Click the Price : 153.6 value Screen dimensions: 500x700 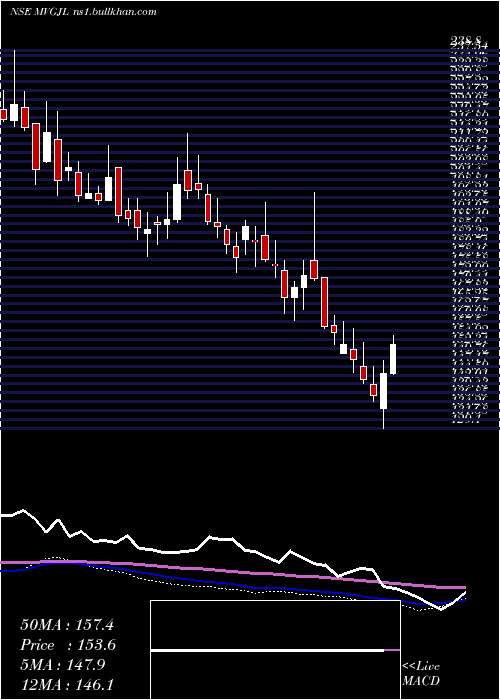pos(68,645)
